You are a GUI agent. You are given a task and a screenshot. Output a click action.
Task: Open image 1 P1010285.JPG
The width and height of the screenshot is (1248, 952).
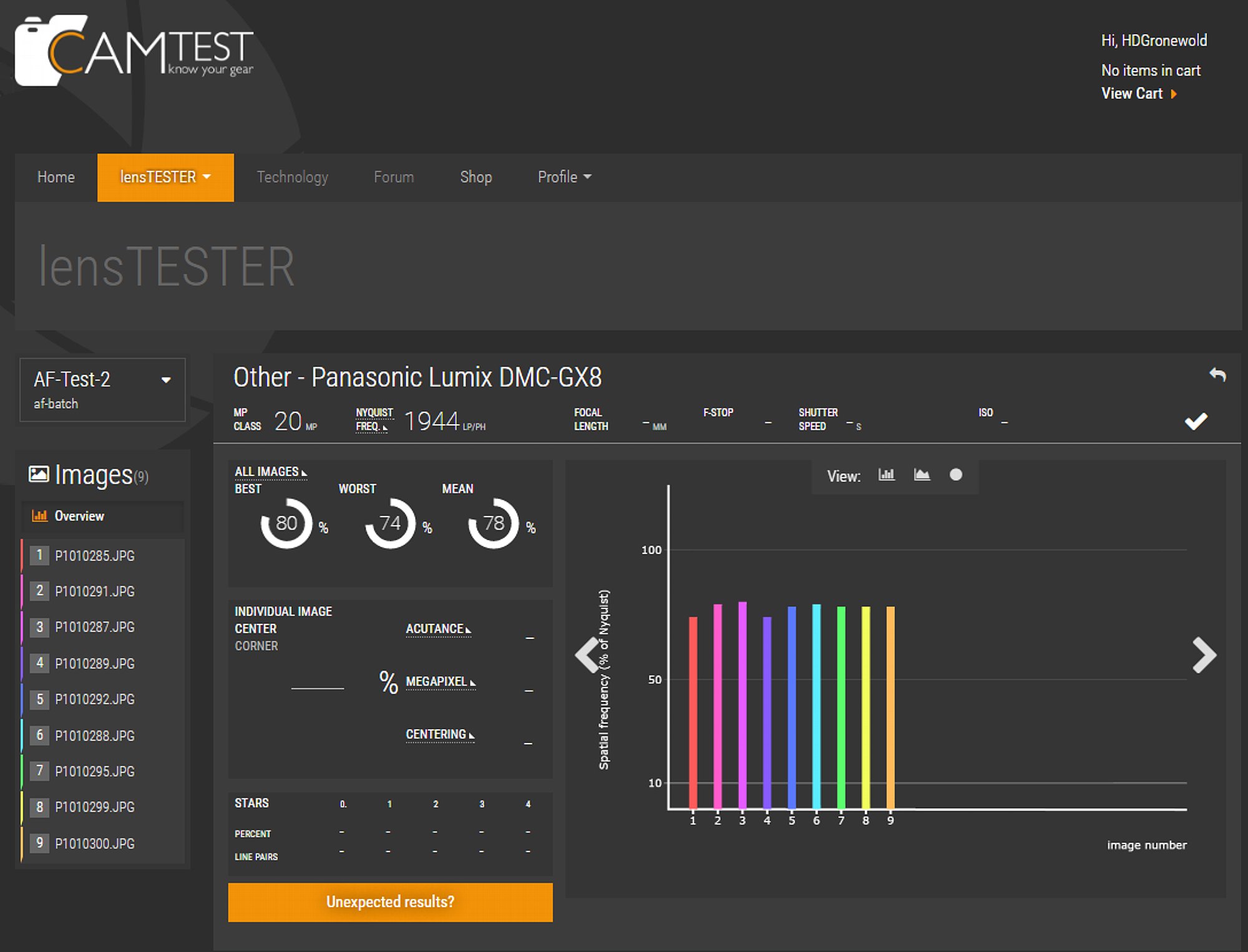tap(102, 556)
